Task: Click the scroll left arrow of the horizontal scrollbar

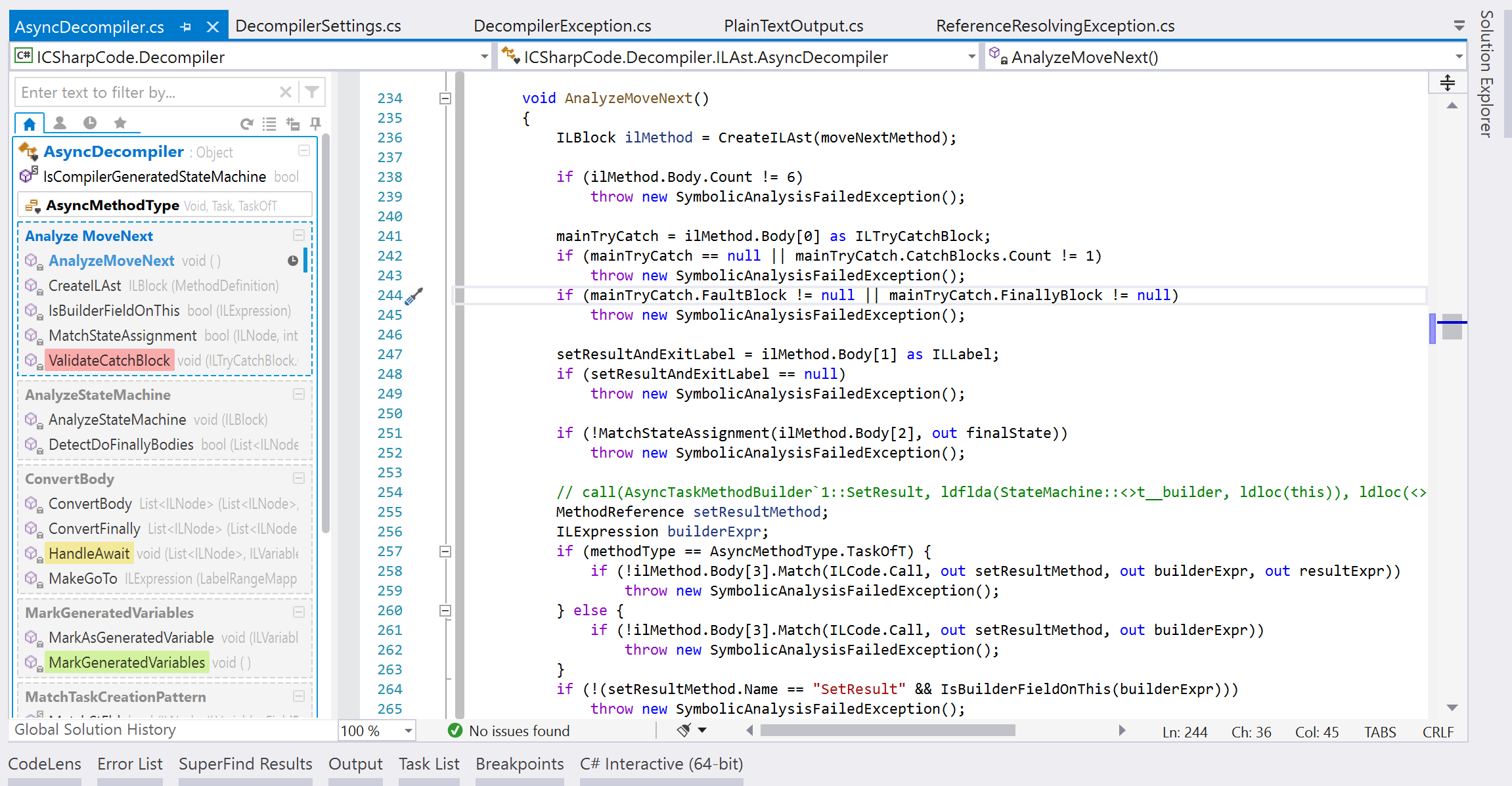Action: click(749, 730)
